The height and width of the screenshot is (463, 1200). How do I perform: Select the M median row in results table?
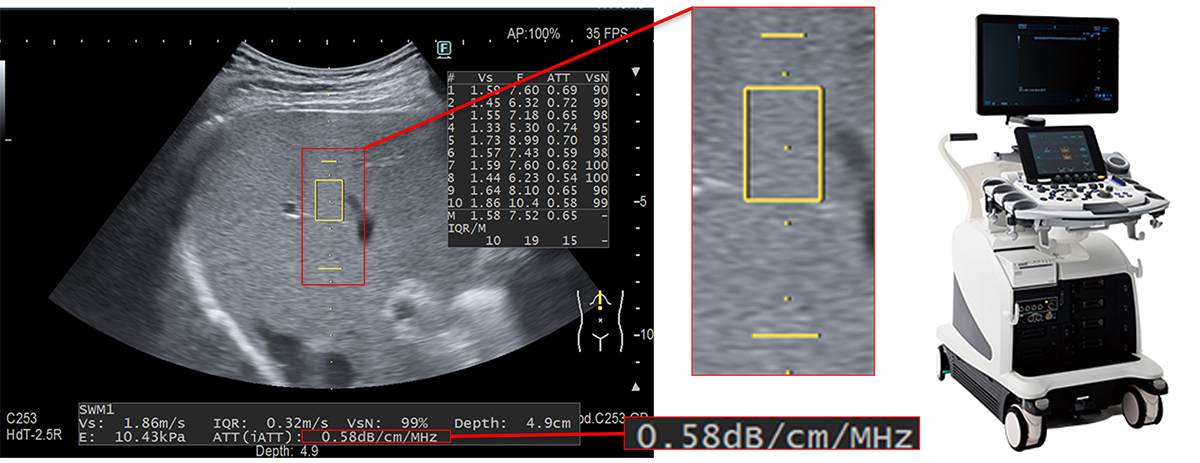pos(529,215)
